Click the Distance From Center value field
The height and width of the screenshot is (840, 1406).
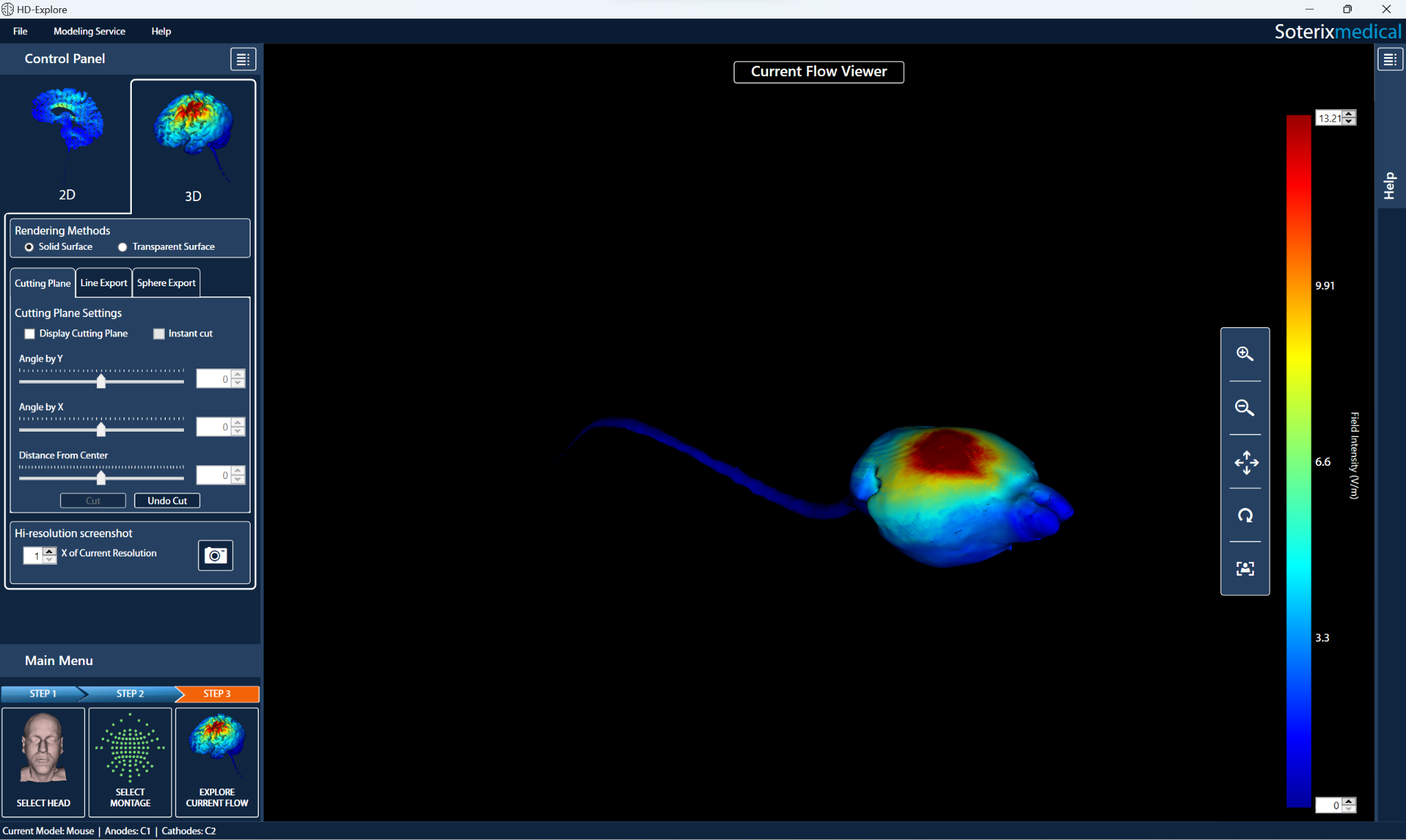pyautogui.click(x=214, y=475)
